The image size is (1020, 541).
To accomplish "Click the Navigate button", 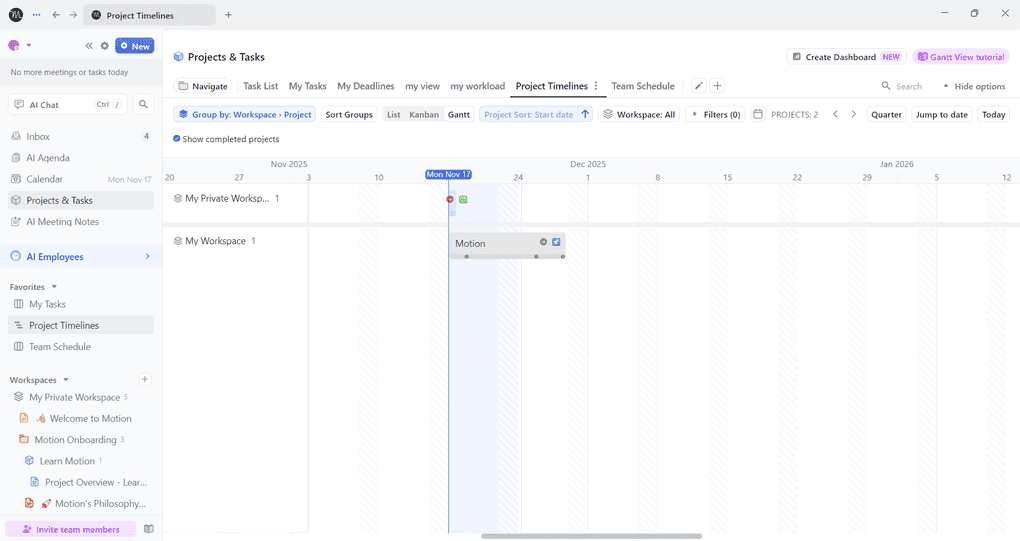I will tap(203, 86).
